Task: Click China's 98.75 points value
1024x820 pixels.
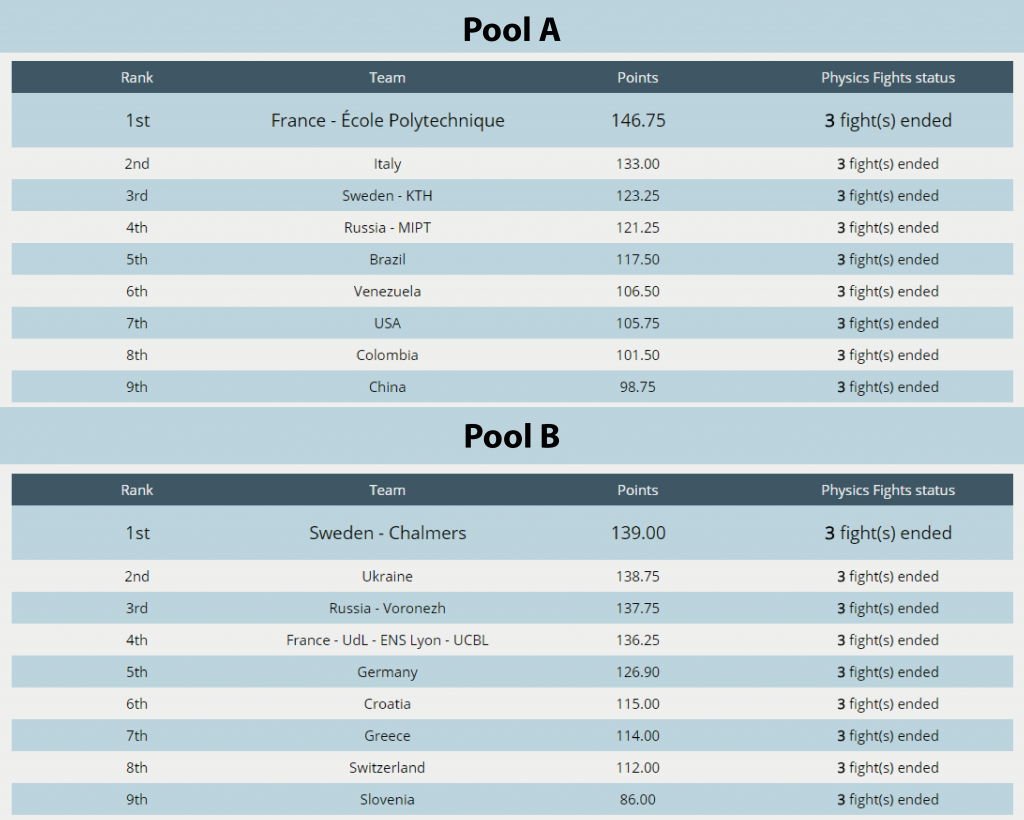Action: click(637, 386)
